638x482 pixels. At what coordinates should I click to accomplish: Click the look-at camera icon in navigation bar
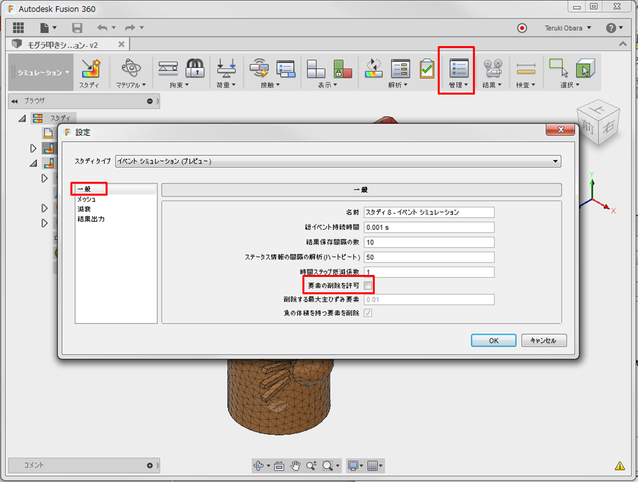pos(279,466)
